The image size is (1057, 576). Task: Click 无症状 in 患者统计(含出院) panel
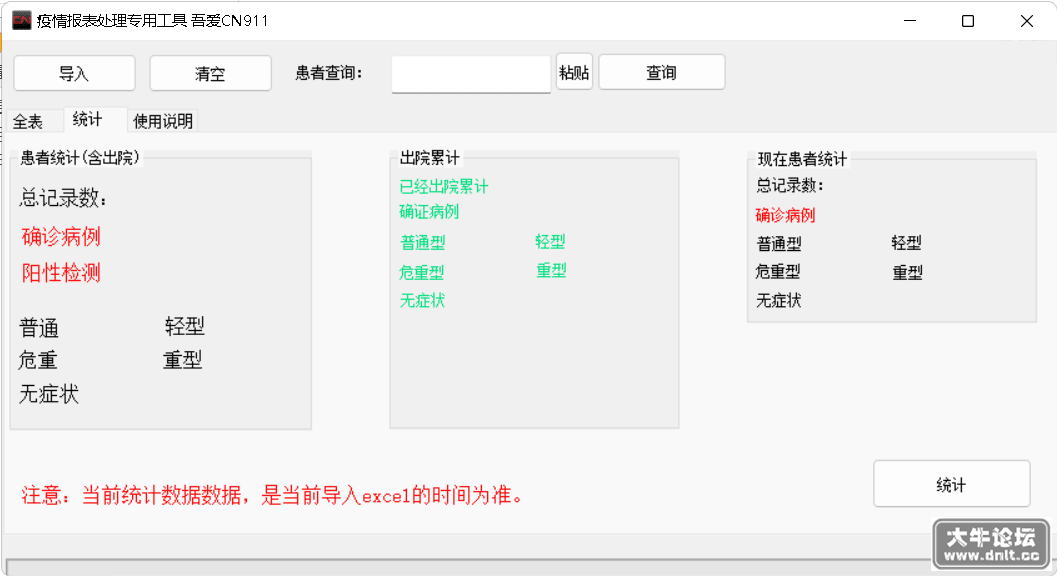tap(49, 394)
